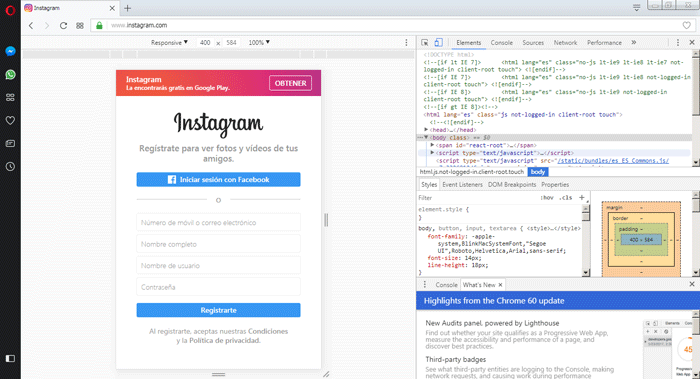Show more DevTools tabs chevron
The width and height of the screenshot is (700, 379).
(x=633, y=42)
